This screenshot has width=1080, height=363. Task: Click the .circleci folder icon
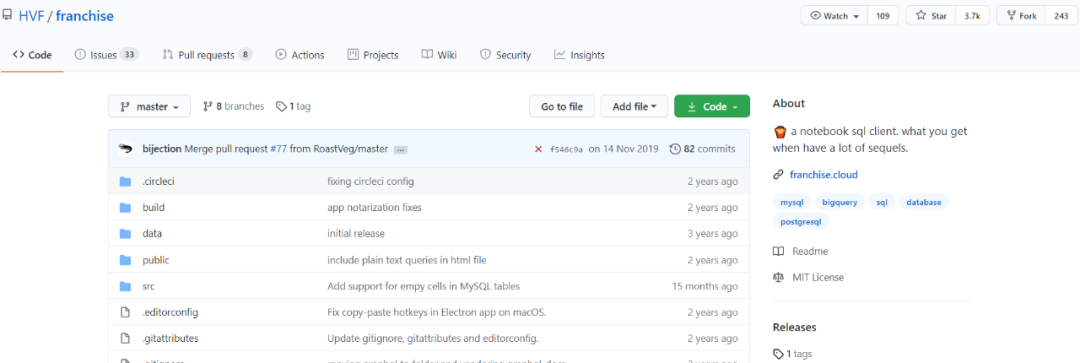(x=125, y=181)
